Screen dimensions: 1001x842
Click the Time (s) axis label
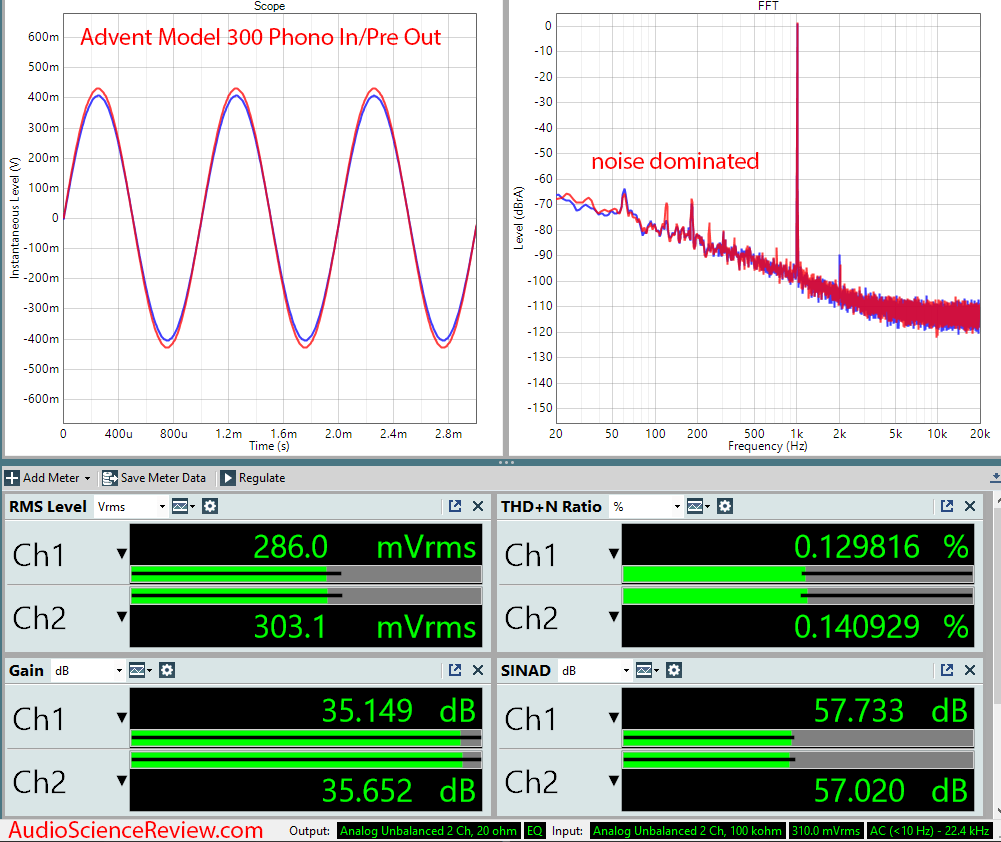[269, 446]
